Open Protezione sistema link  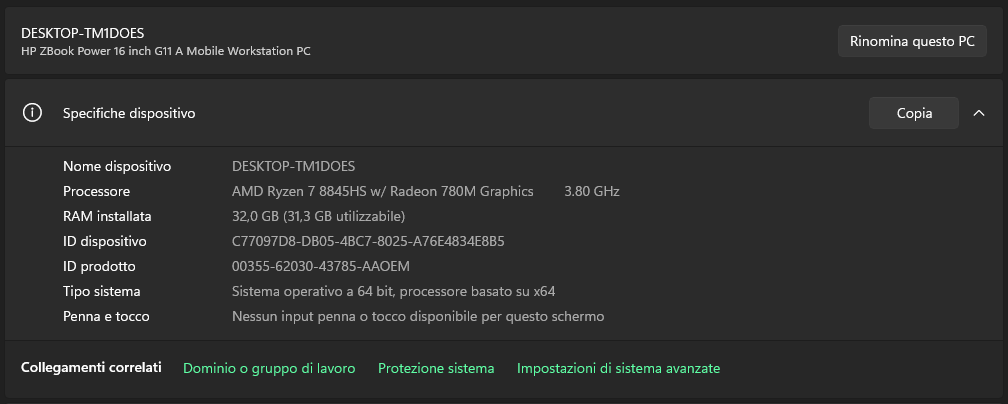436,368
